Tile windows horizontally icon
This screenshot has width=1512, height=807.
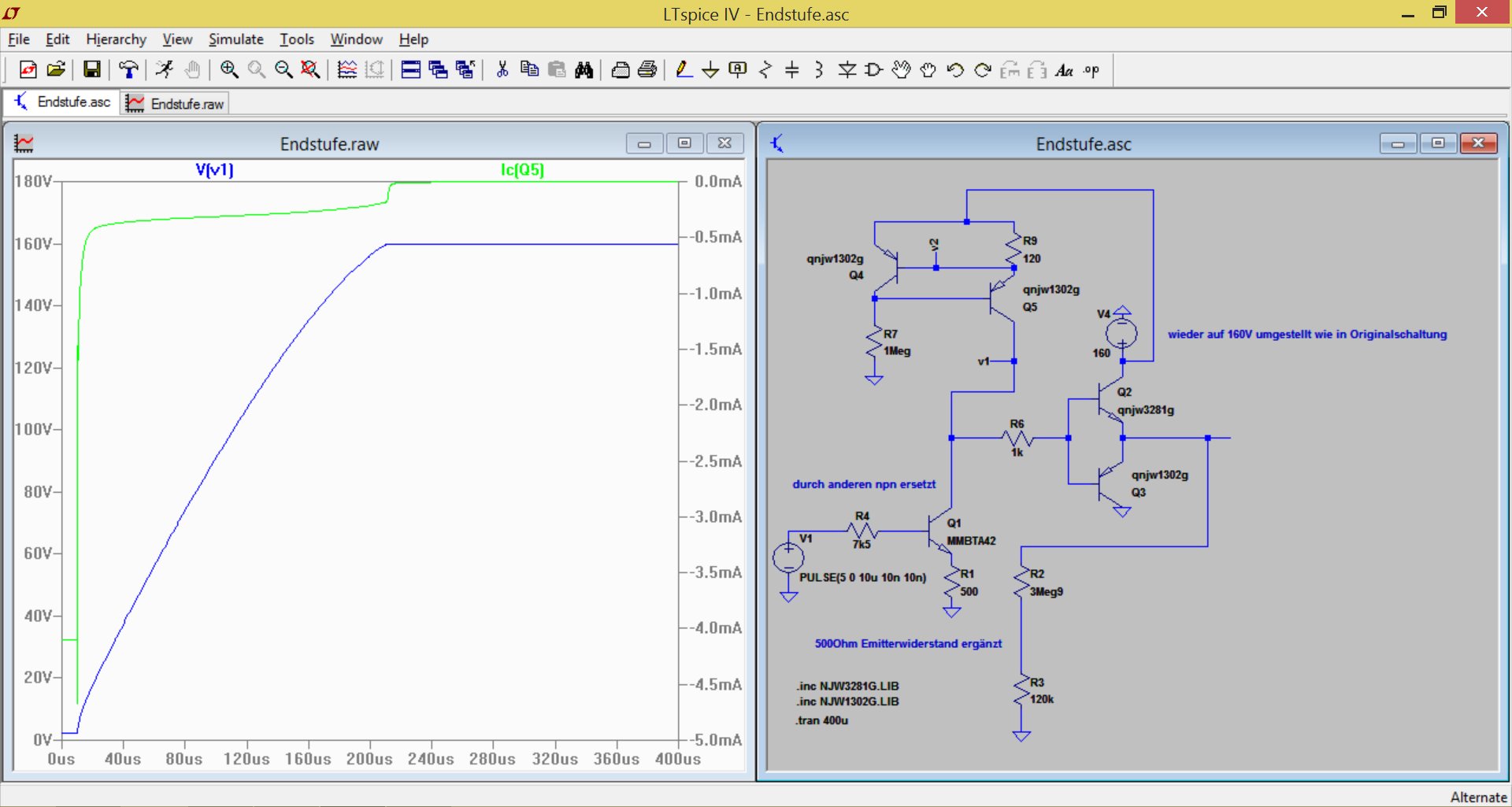coord(411,70)
